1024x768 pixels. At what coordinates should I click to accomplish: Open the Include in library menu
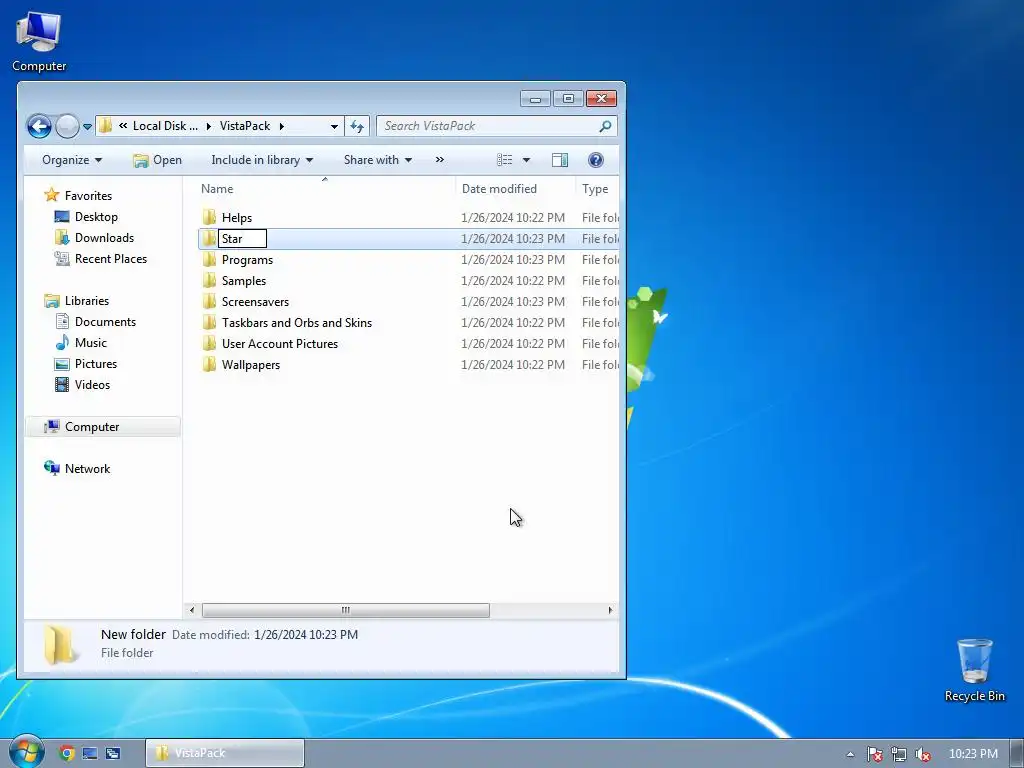coord(262,160)
